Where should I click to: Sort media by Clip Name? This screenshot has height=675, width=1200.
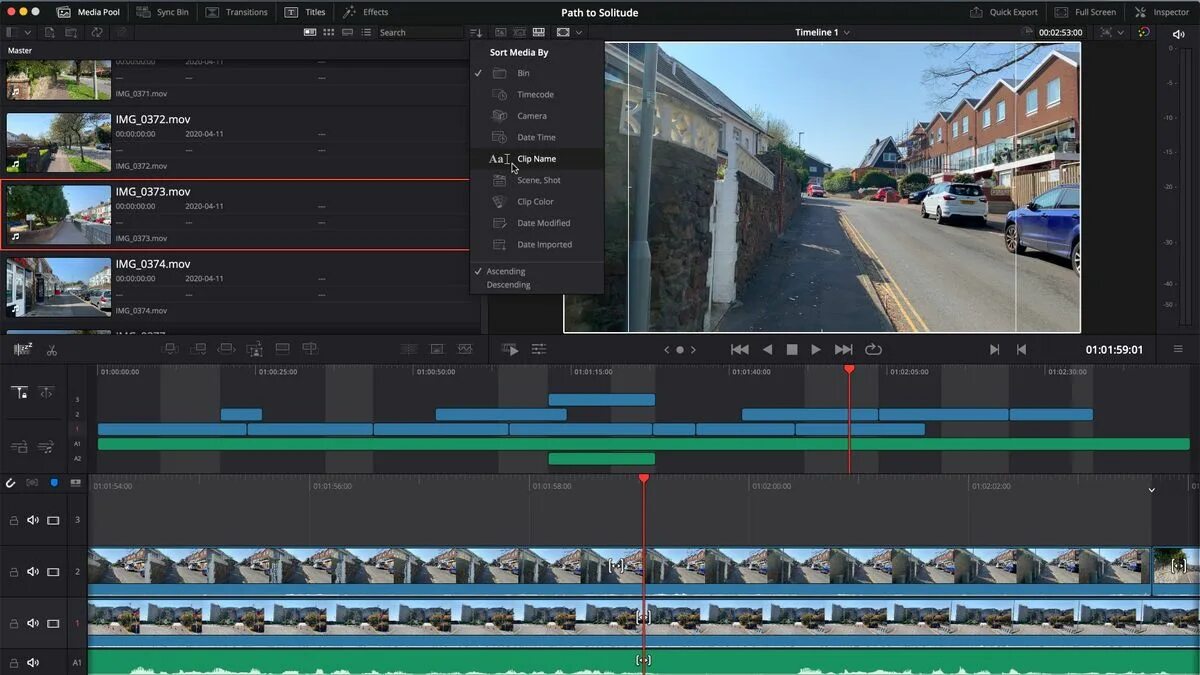536,159
